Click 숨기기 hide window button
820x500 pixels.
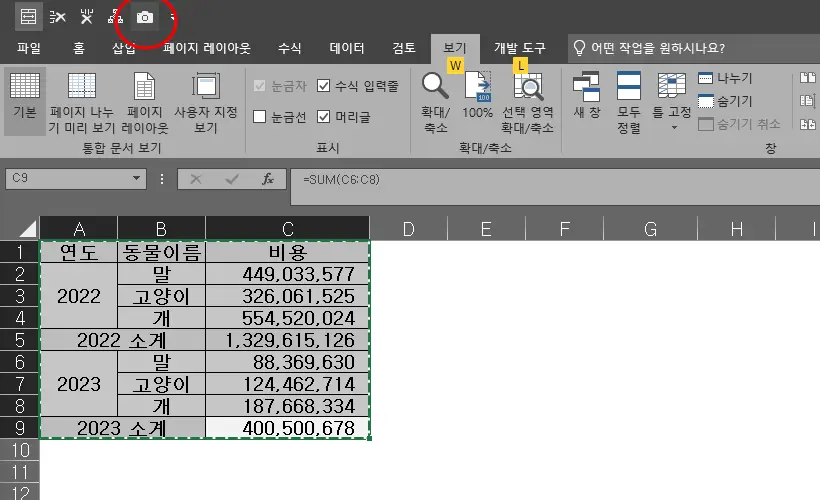[725, 101]
